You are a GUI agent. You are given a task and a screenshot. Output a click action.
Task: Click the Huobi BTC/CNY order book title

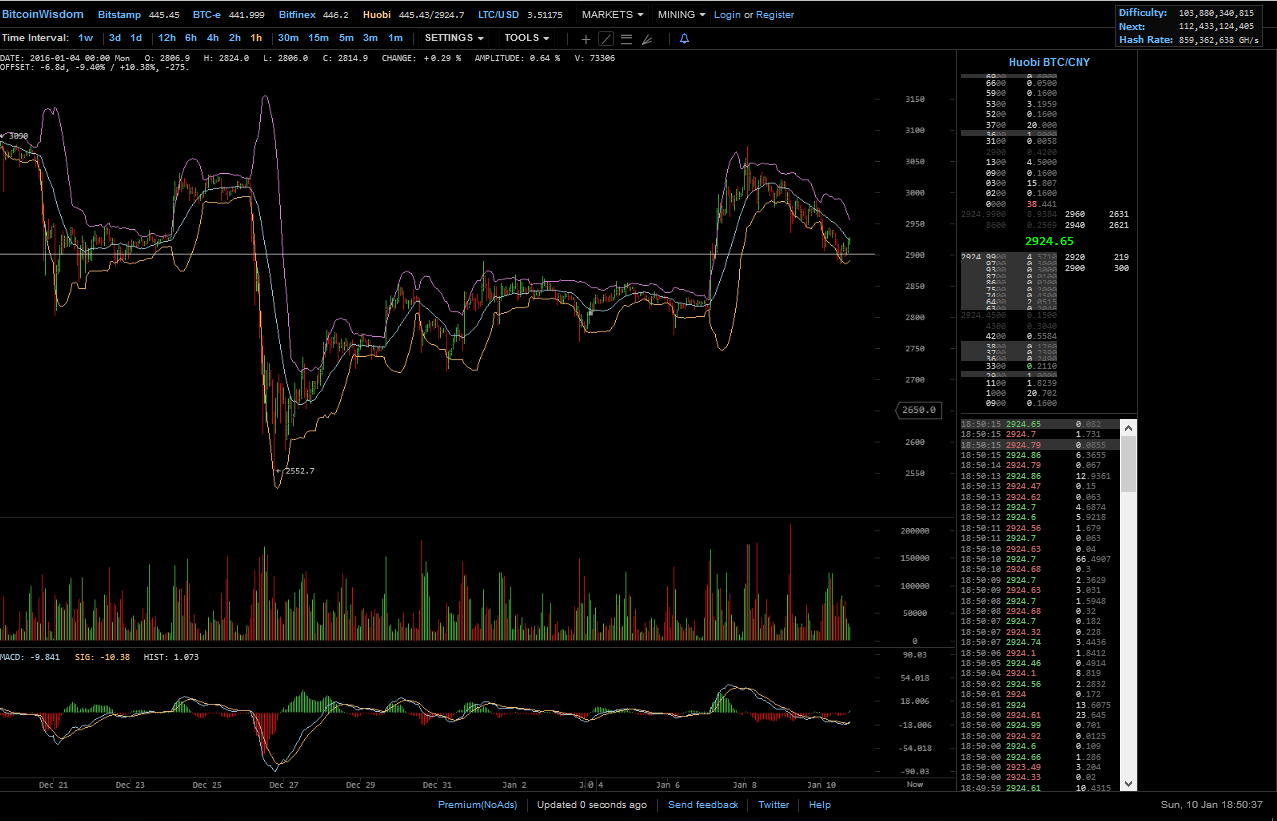coord(1049,62)
